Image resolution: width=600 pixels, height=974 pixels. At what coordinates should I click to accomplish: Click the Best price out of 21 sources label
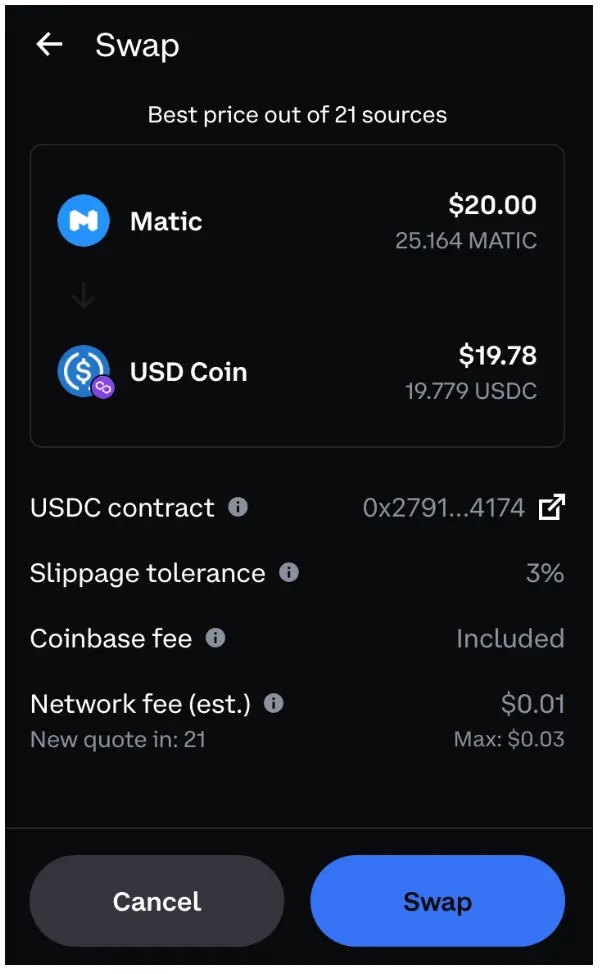tap(298, 114)
